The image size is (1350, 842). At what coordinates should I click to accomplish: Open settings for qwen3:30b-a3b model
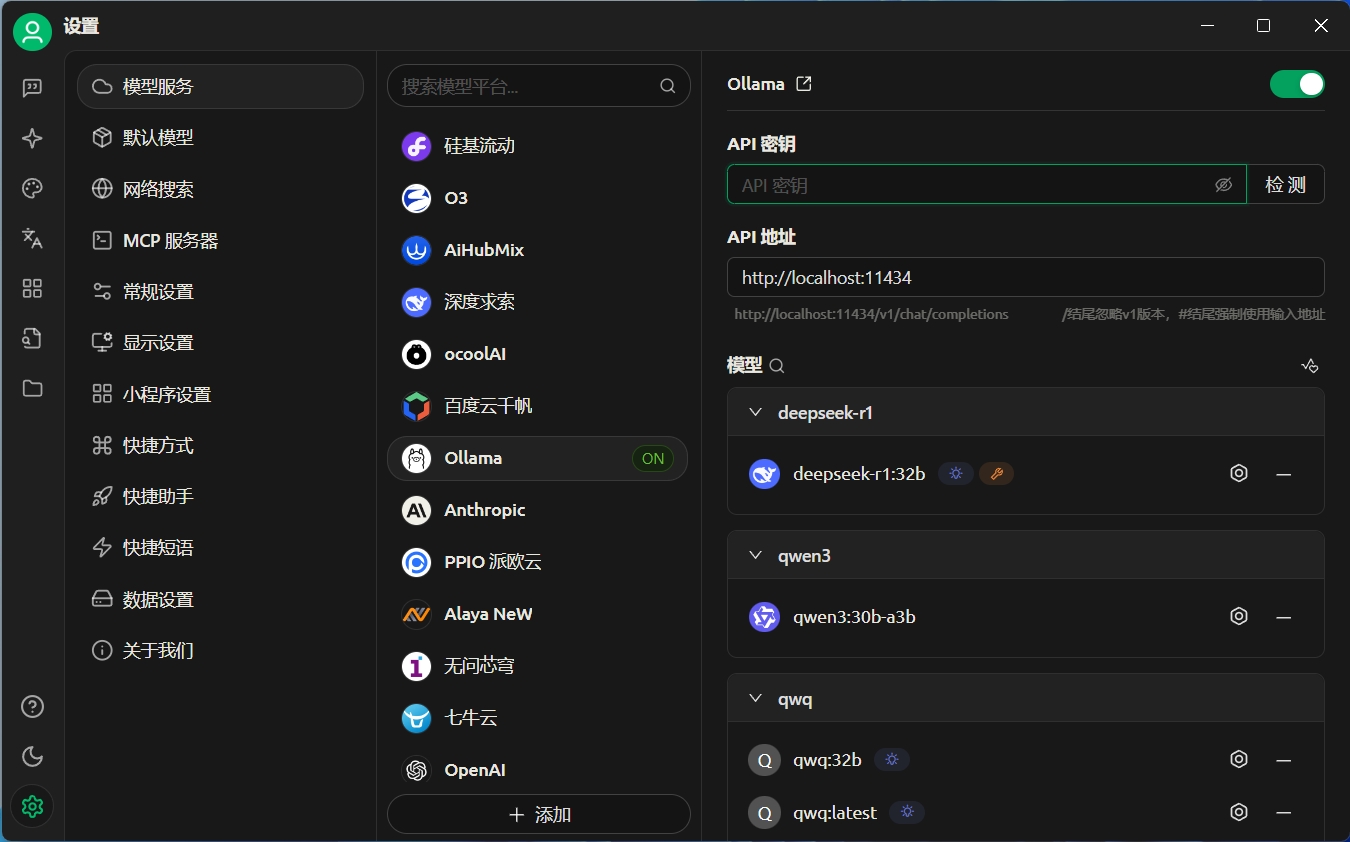pos(1239,616)
